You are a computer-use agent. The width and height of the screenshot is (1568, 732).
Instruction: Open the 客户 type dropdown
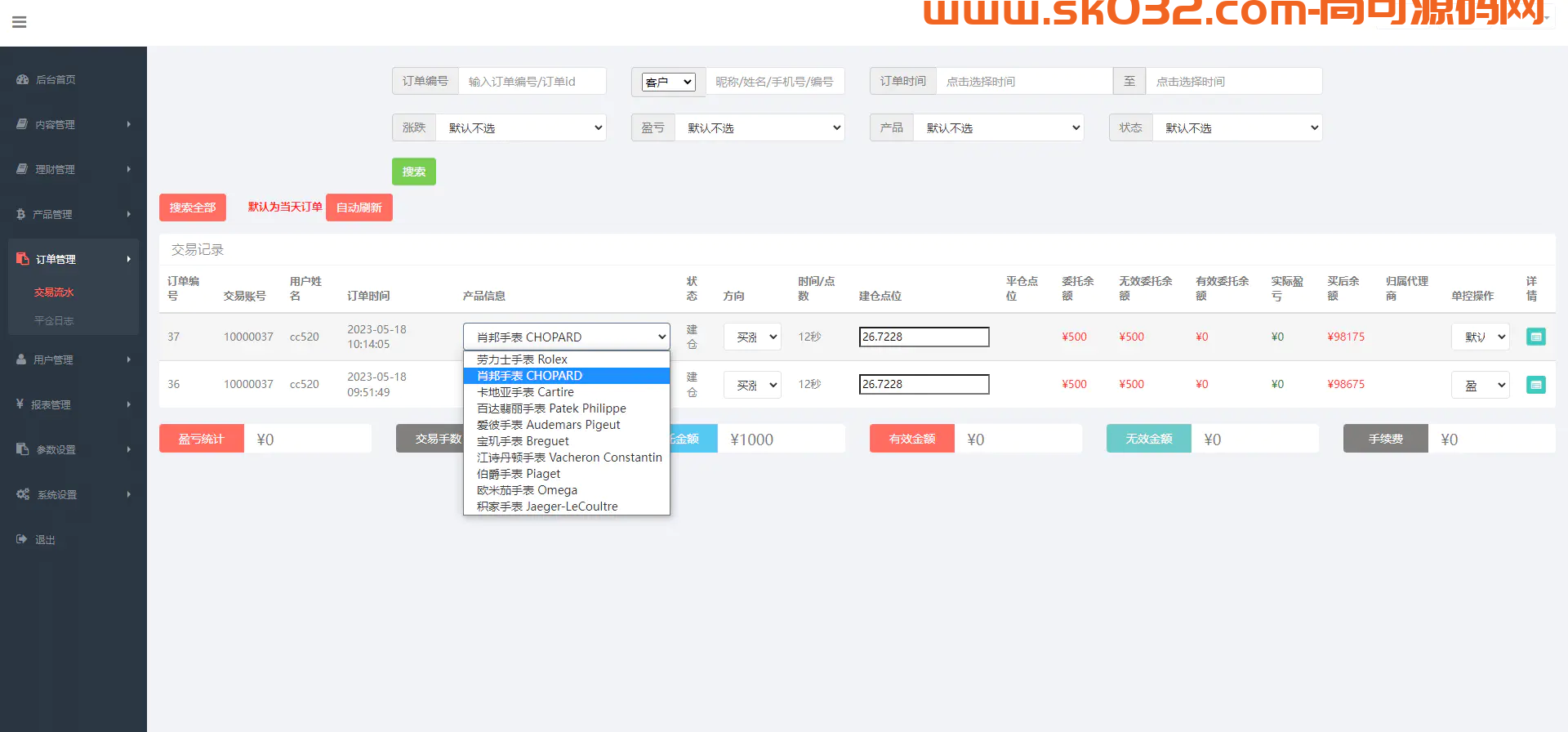pos(669,82)
